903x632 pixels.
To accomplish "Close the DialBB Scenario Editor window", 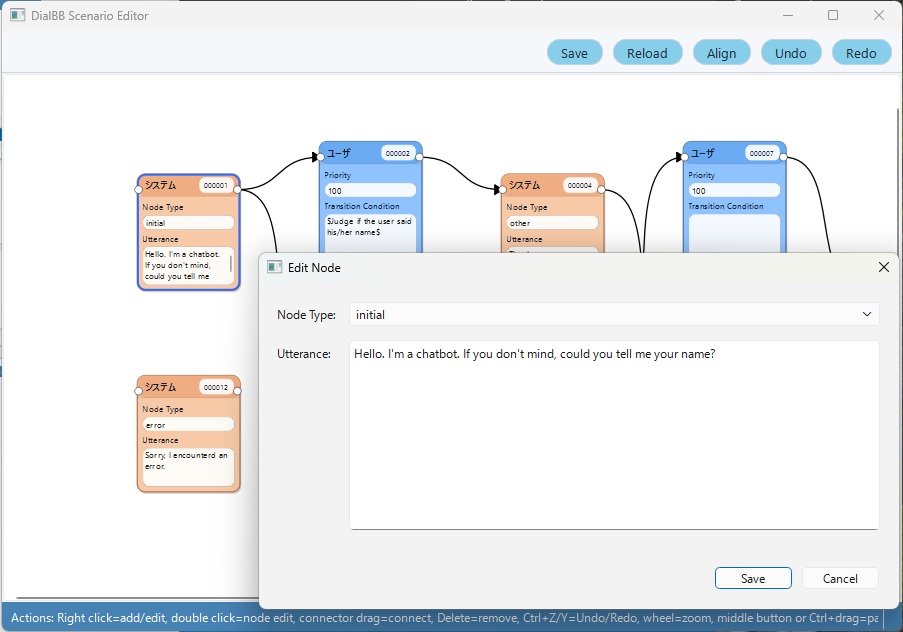I will tap(879, 15).
